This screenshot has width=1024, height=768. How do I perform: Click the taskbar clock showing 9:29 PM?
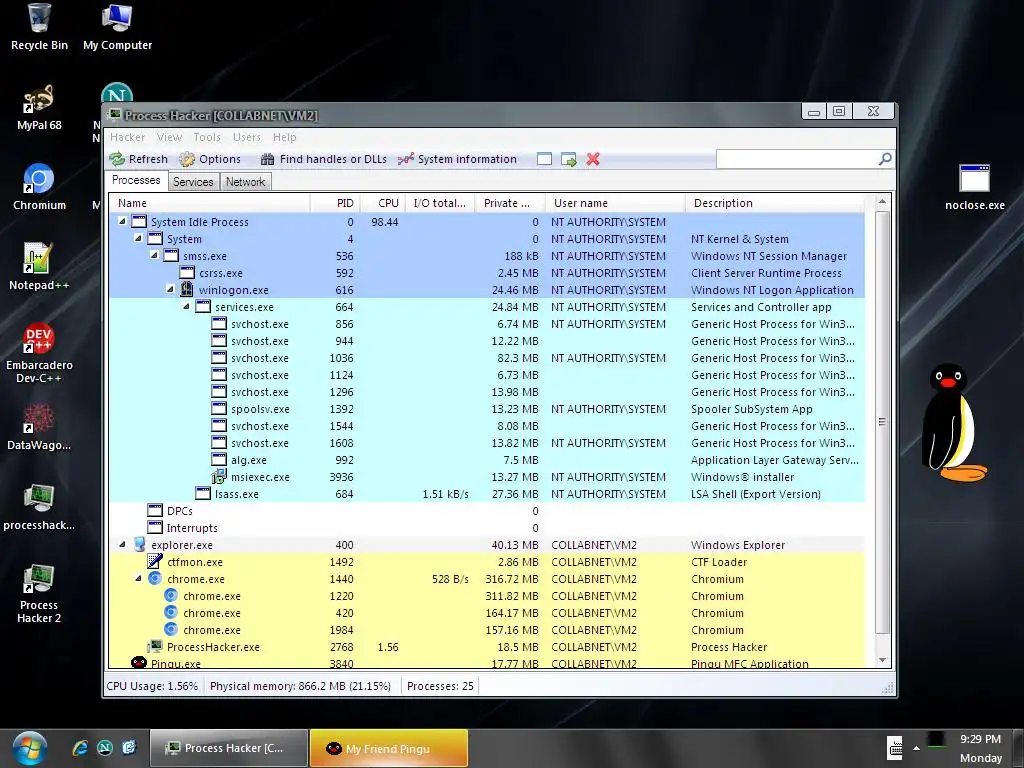980,739
